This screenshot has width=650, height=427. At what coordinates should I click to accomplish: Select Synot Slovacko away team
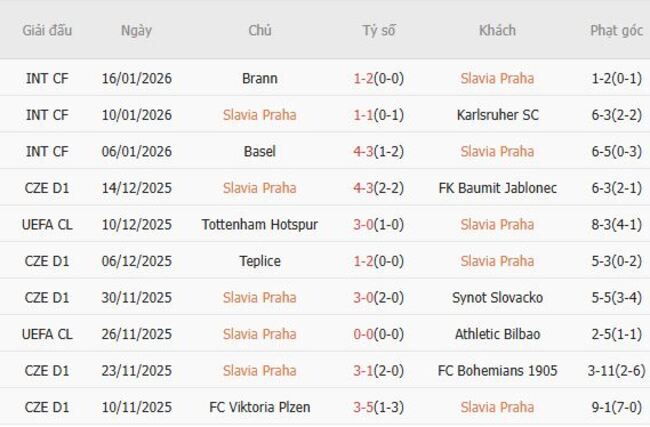point(497,297)
